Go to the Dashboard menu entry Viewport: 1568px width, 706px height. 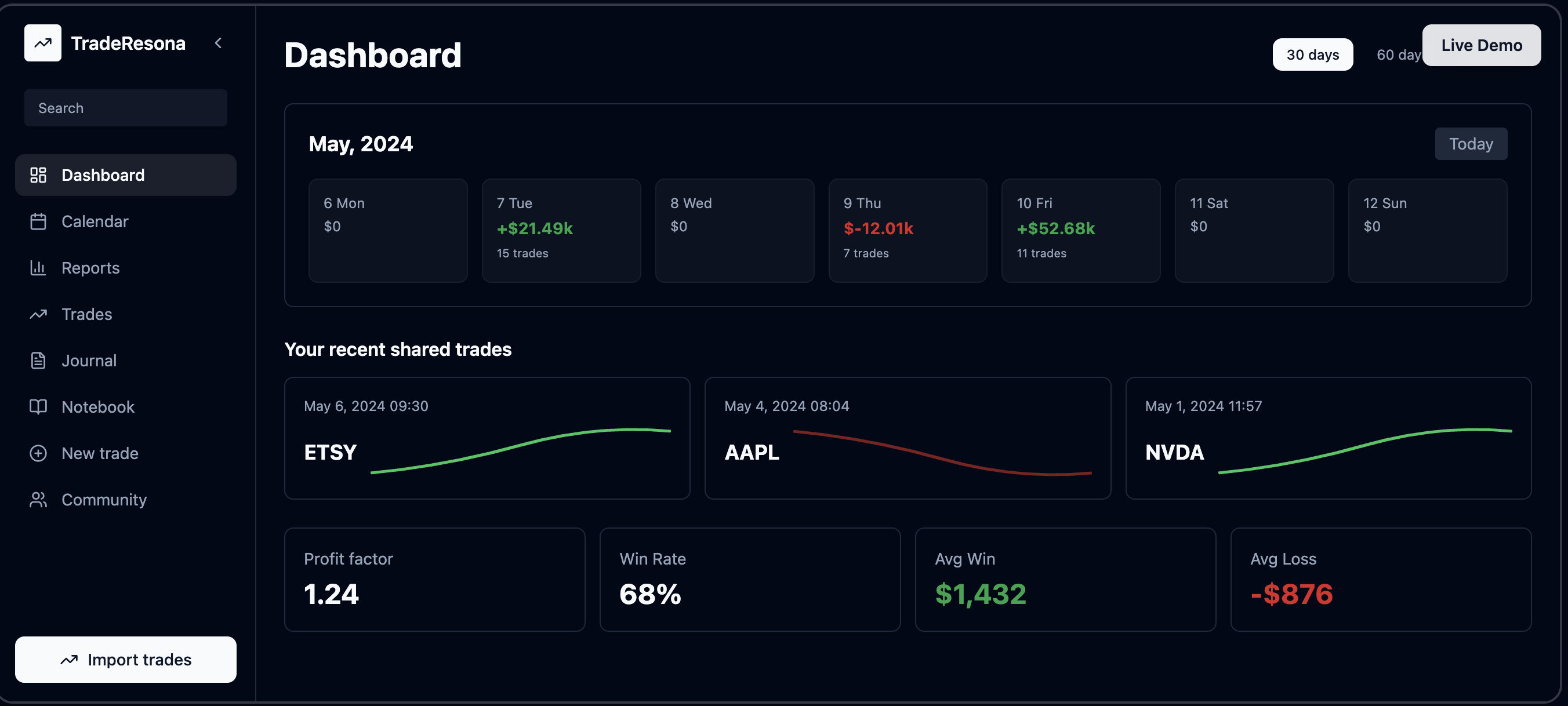(102, 174)
